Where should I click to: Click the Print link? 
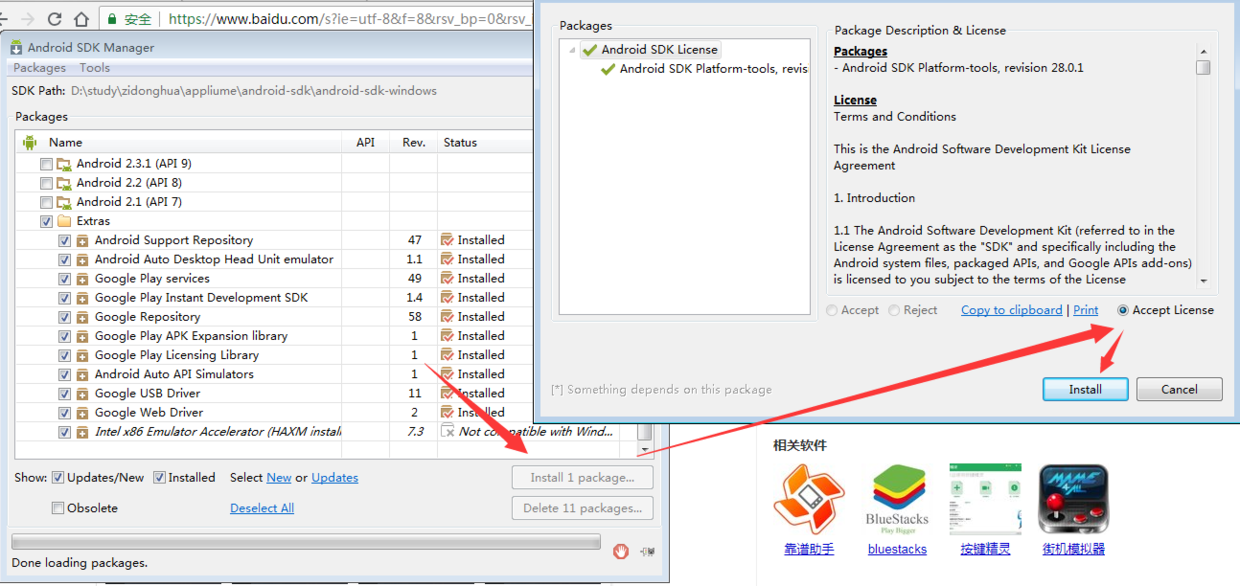coord(1086,310)
